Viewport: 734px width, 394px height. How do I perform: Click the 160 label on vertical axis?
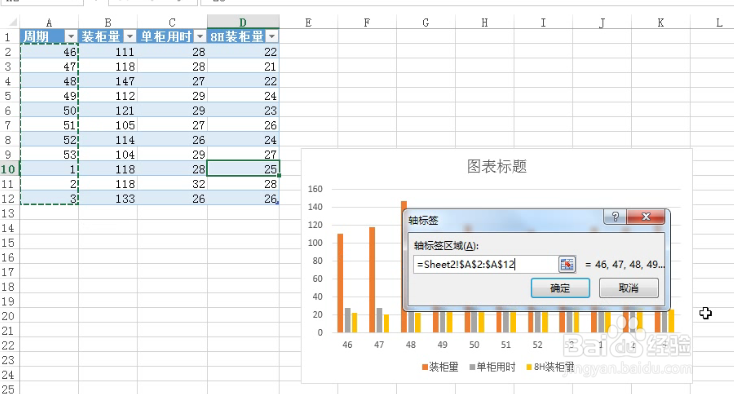pyautogui.click(x=315, y=189)
